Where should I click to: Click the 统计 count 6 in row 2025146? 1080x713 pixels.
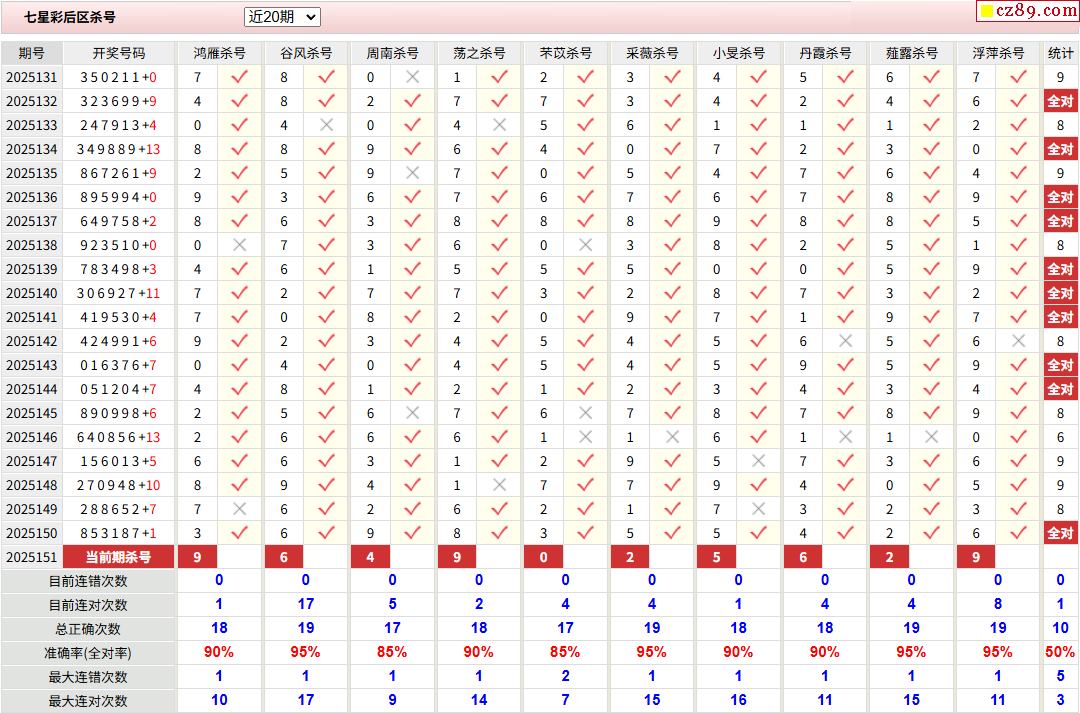pyautogui.click(x=1060, y=437)
